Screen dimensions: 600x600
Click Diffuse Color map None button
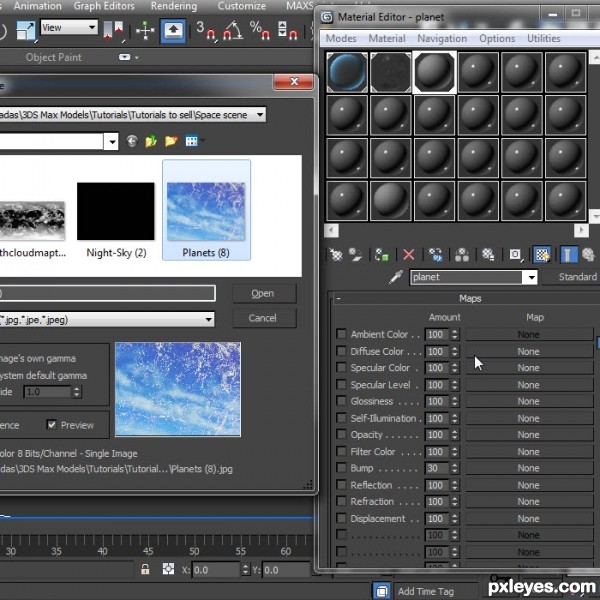tap(529, 351)
